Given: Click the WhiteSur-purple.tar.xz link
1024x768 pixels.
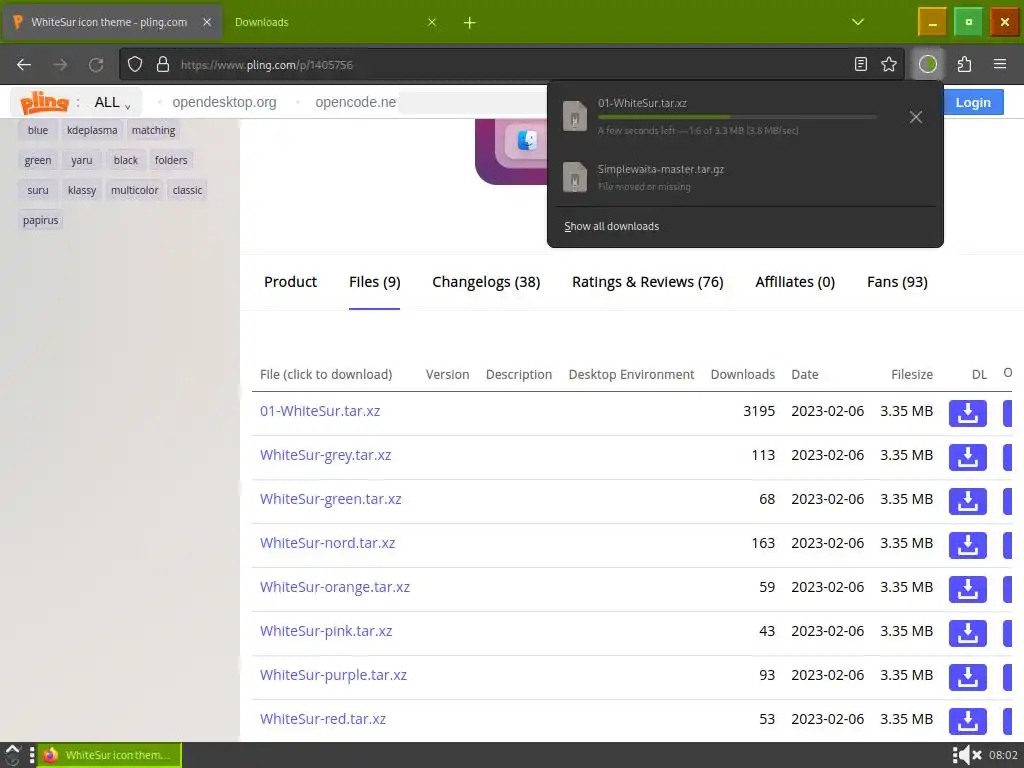Looking at the screenshot, I should click(333, 675).
